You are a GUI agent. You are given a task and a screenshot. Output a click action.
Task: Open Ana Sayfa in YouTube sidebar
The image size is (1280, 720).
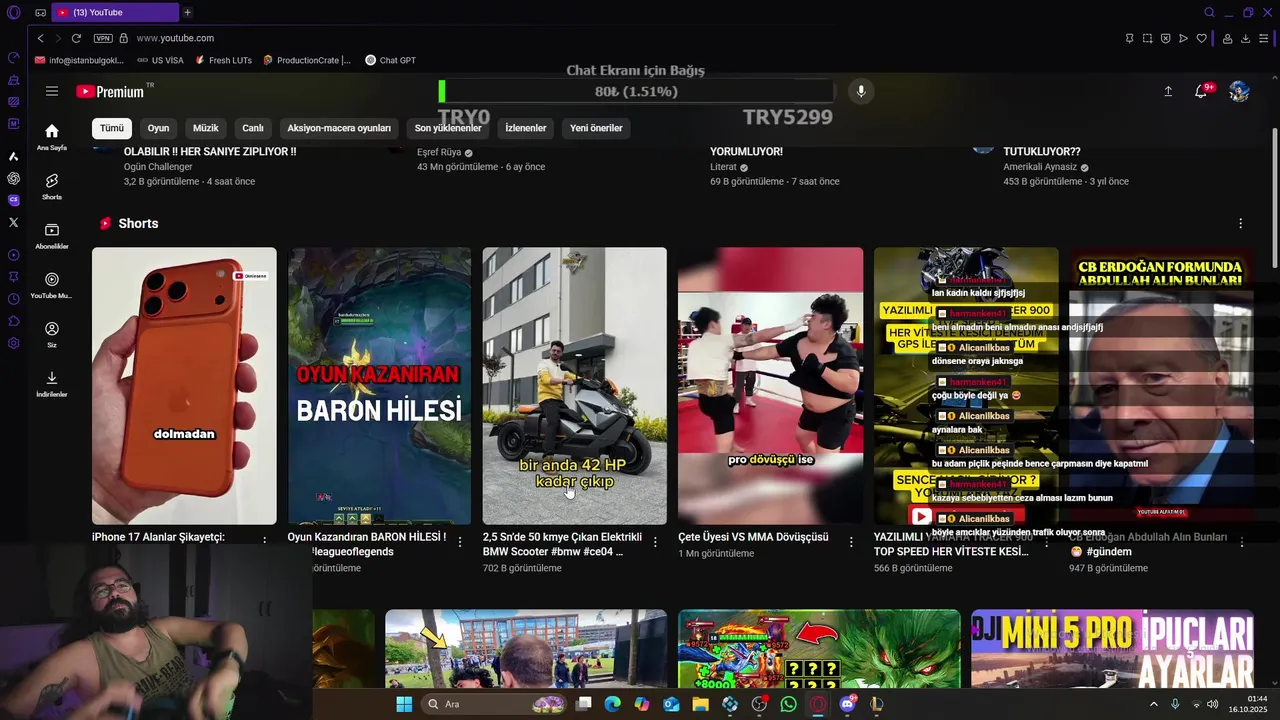point(52,137)
